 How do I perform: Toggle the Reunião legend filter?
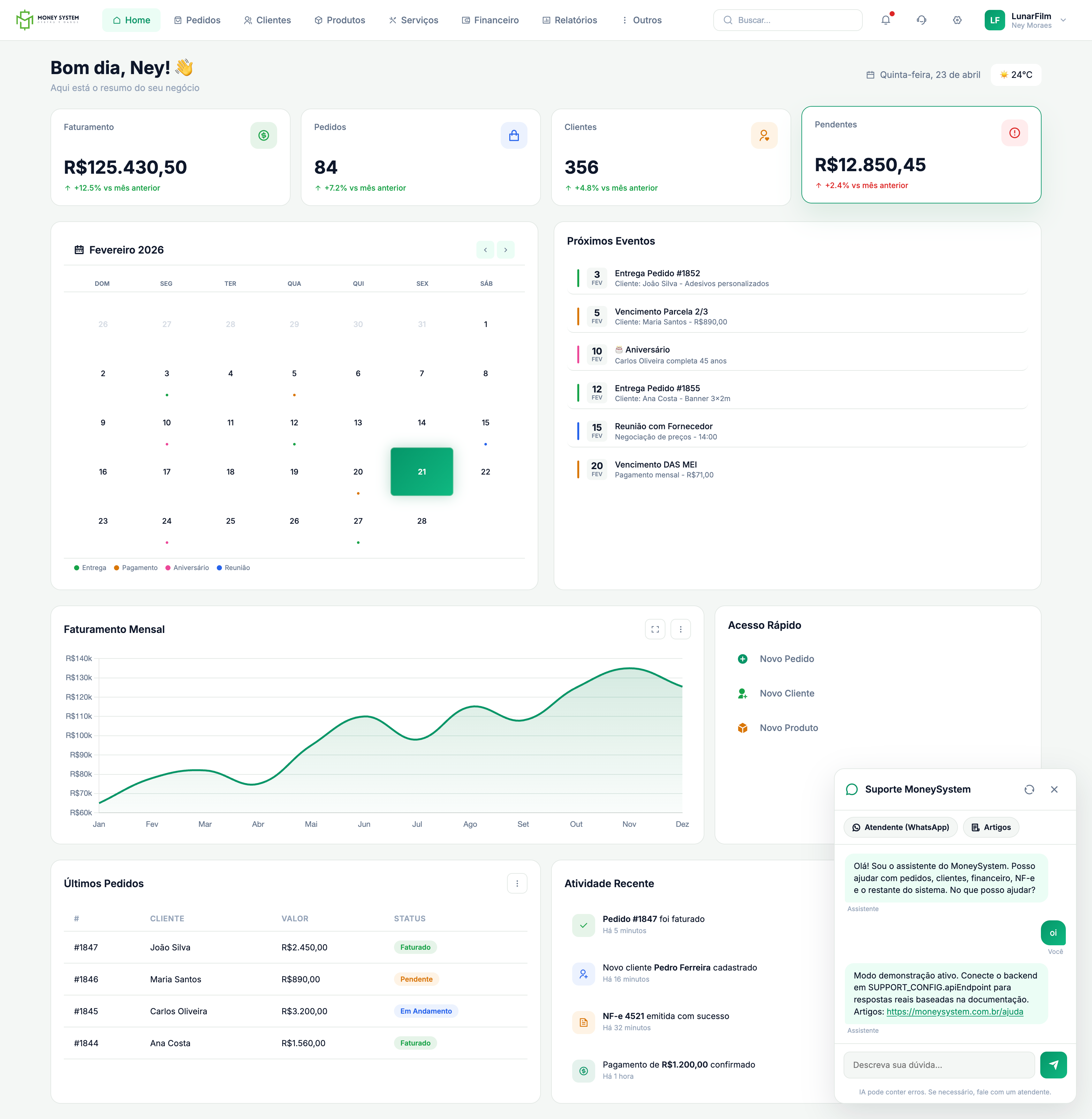pyautogui.click(x=233, y=567)
